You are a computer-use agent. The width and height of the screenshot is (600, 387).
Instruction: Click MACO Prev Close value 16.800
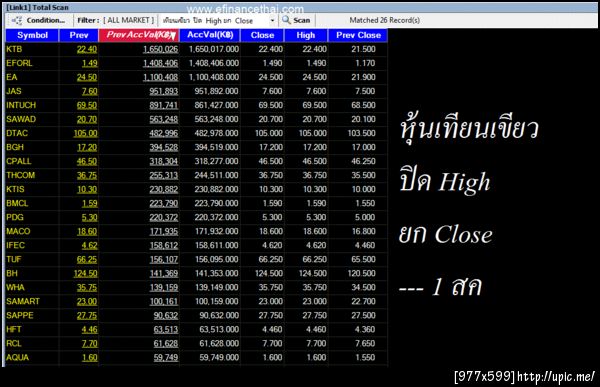pyautogui.click(x=364, y=231)
